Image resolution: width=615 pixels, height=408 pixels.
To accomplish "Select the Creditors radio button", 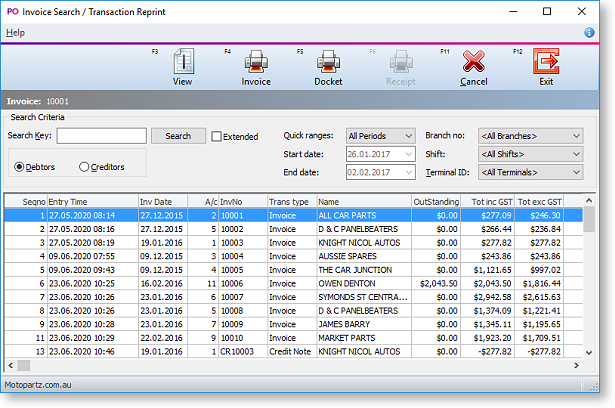I will point(84,167).
